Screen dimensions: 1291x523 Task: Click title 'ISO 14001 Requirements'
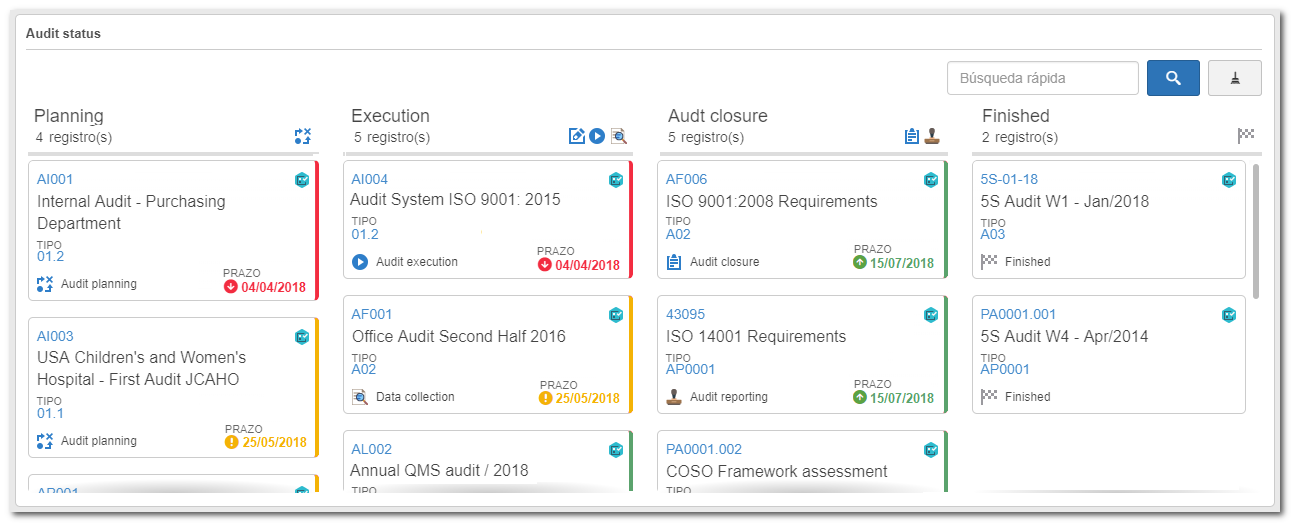(756, 336)
